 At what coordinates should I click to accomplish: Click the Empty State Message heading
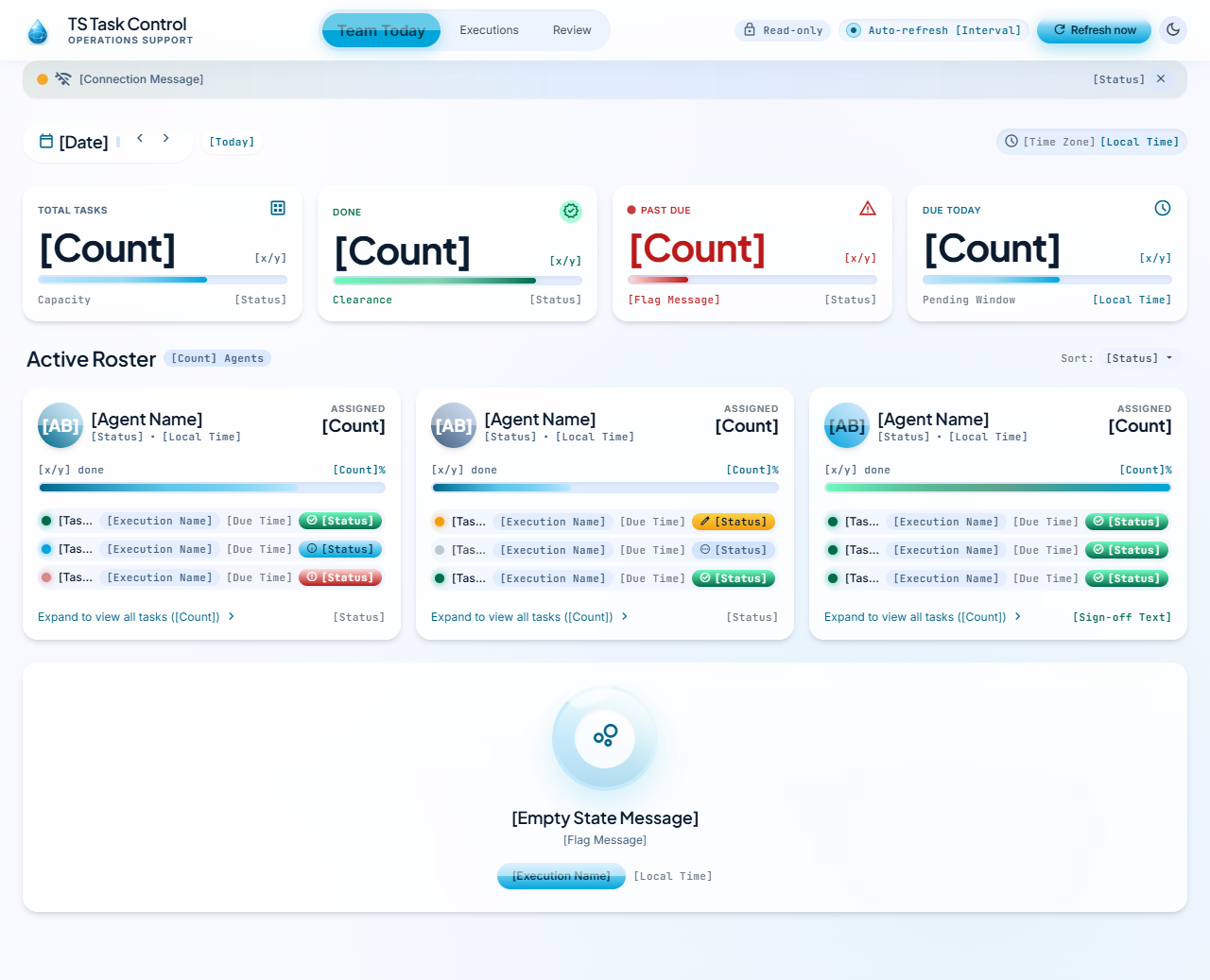pyautogui.click(x=605, y=818)
